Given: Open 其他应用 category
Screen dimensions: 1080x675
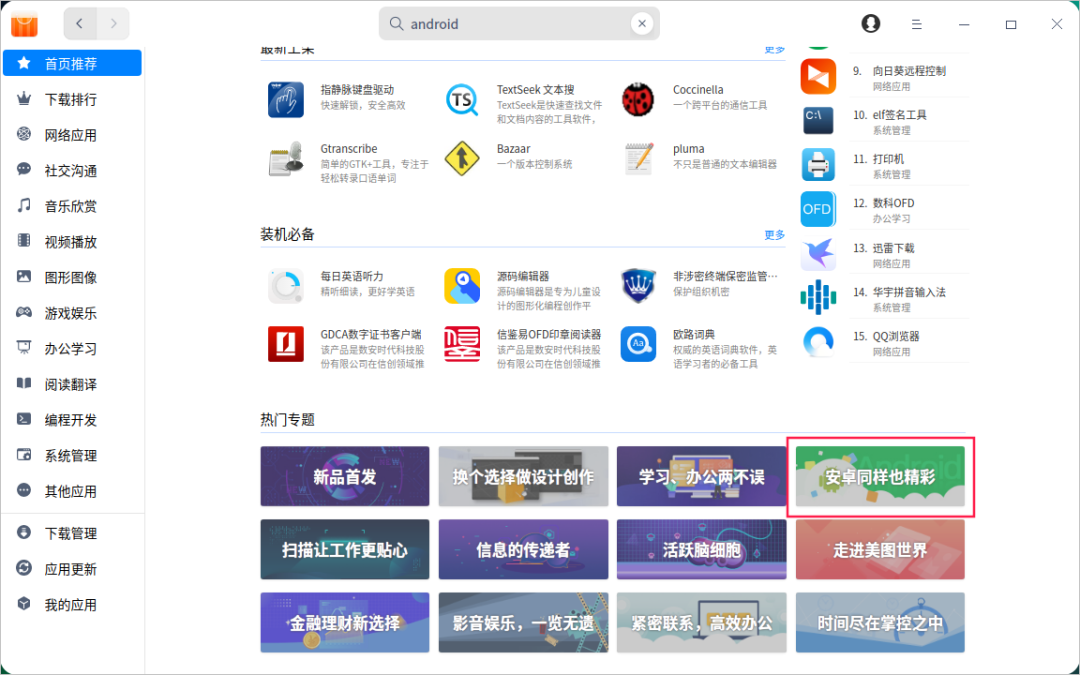Looking at the screenshot, I should tap(72, 492).
